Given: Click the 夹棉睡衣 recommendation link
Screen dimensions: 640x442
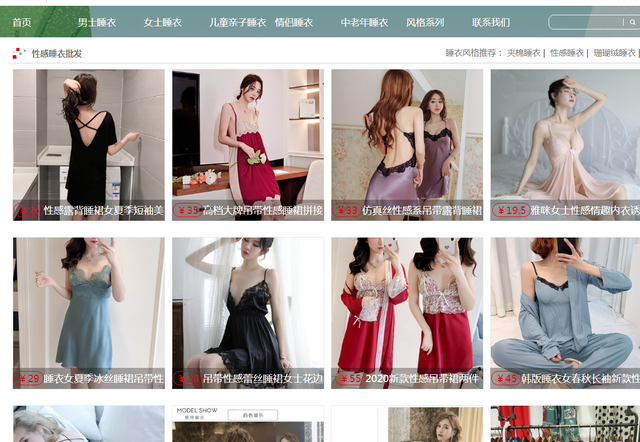Looking at the screenshot, I should click(523, 53).
